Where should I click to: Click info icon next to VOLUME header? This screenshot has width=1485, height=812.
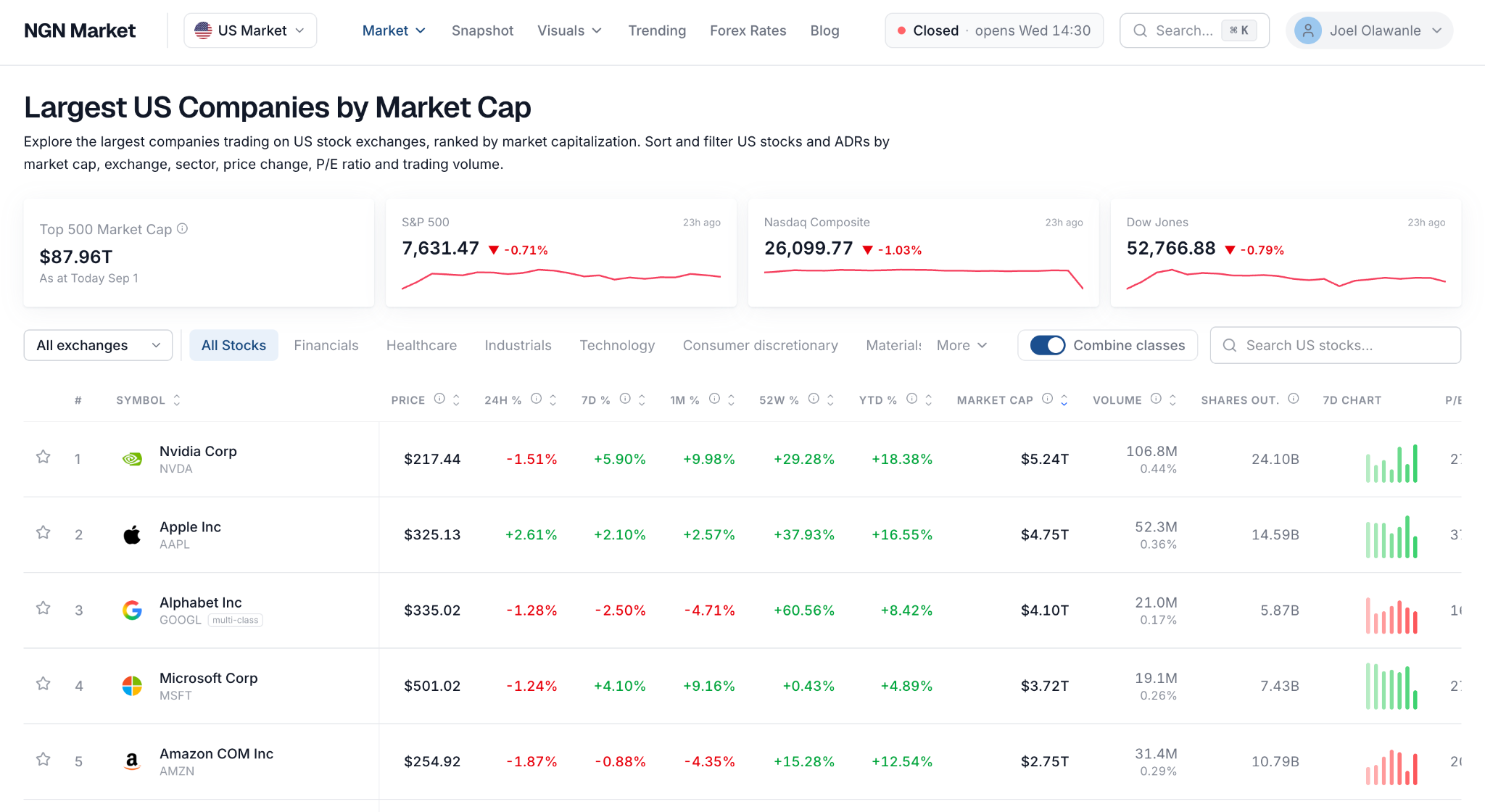click(x=1156, y=399)
